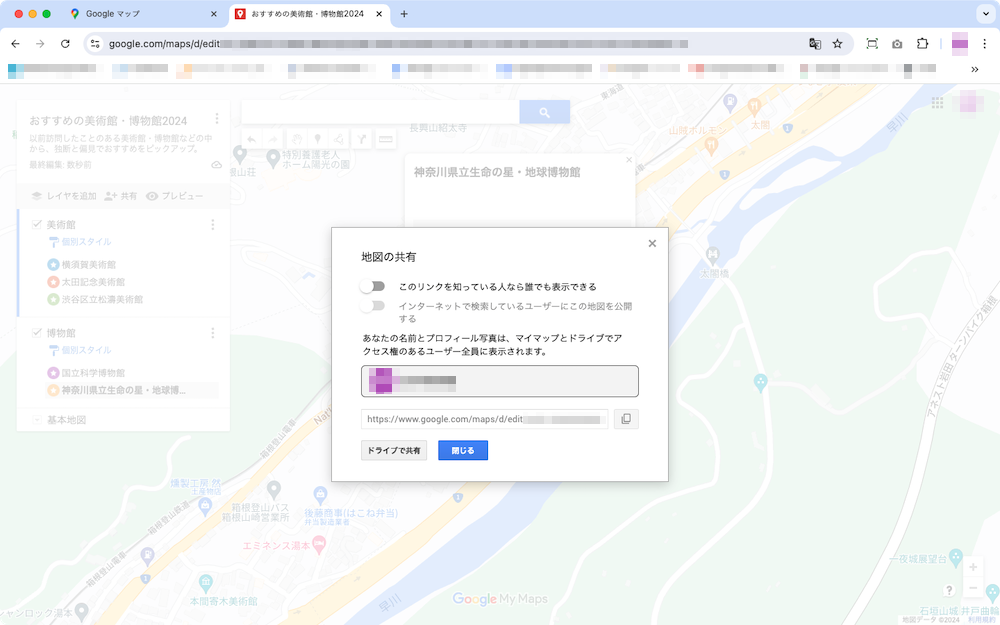The height and width of the screenshot is (625, 1000).
Task: Select the measure distance ruler tool
Action: coord(385,139)
